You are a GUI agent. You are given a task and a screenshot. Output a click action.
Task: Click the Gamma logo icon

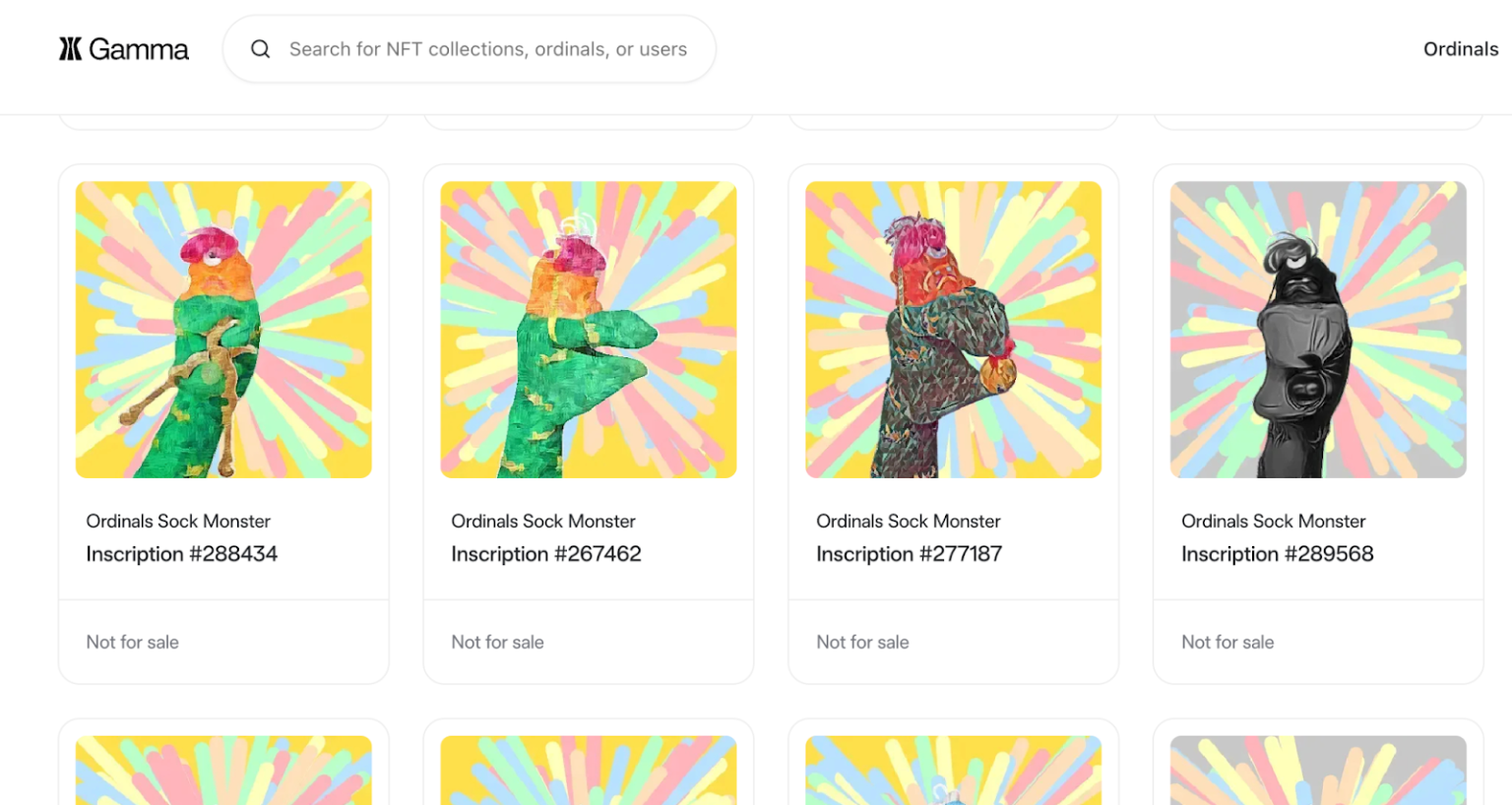point(68,48)
